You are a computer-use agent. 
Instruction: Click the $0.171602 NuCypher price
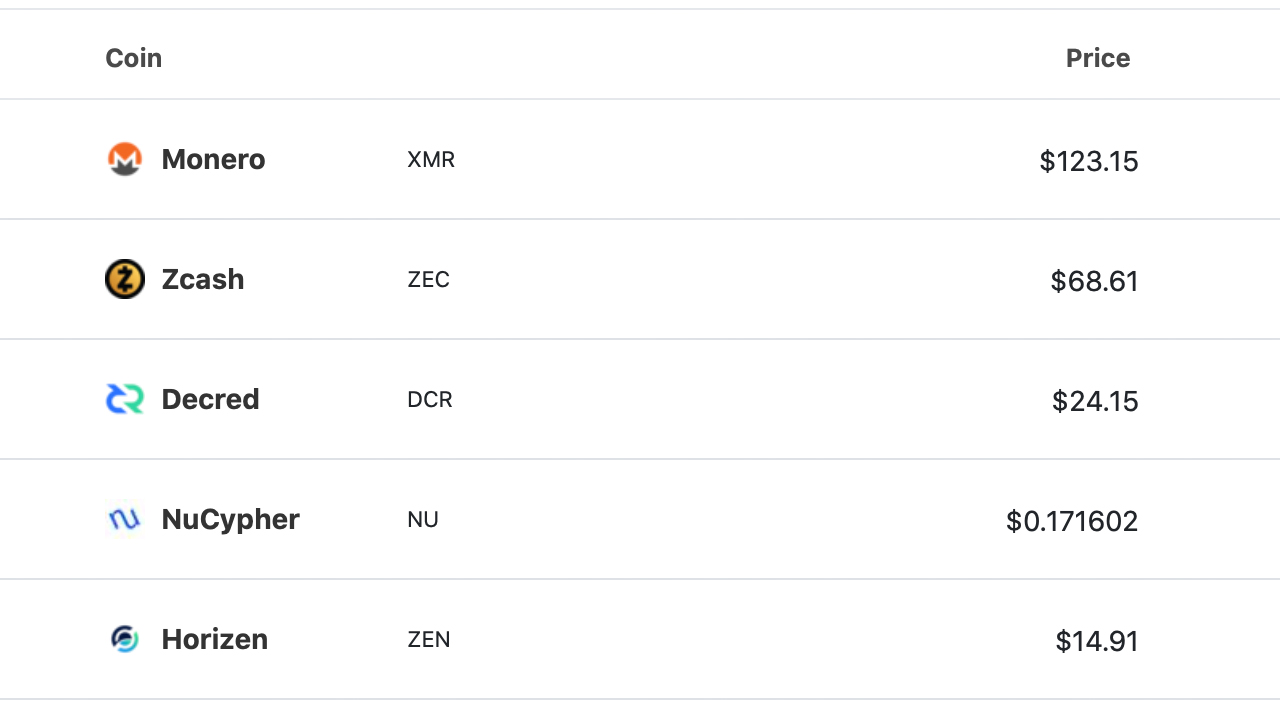coord(1070,521)
